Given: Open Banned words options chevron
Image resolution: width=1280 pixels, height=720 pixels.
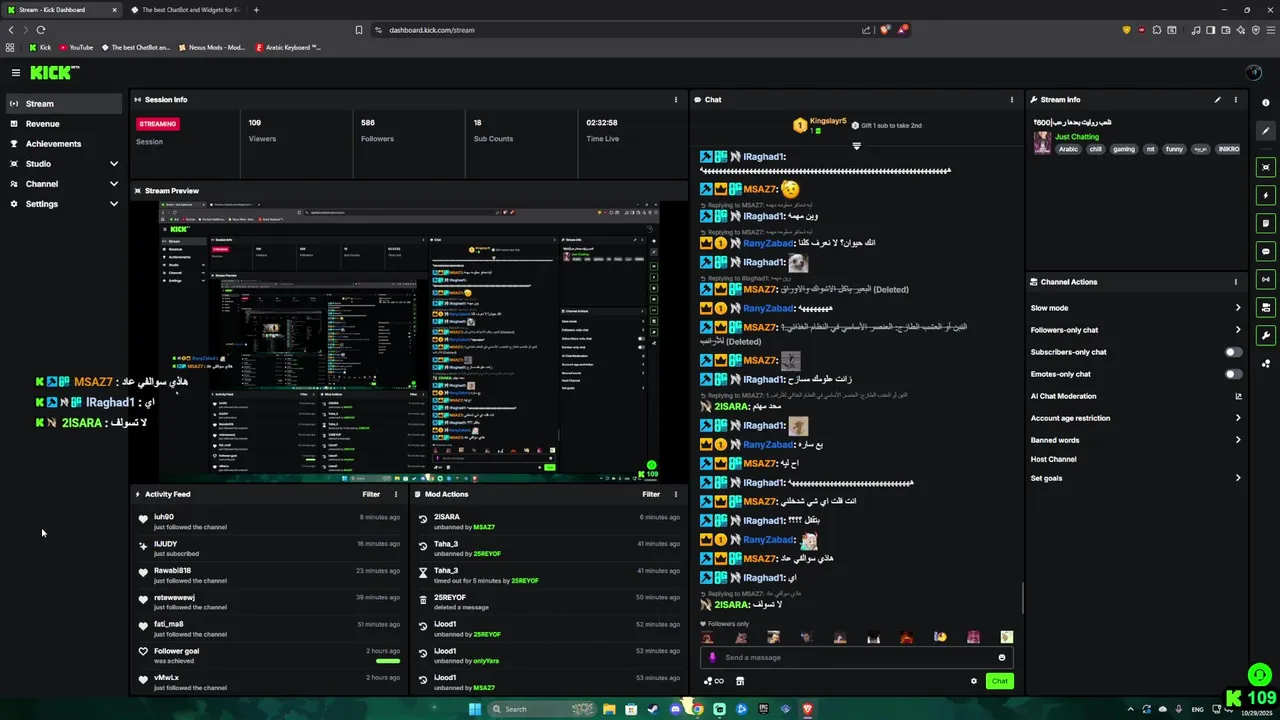Looking at the screenshot, I should click(x=1238, y=440).
